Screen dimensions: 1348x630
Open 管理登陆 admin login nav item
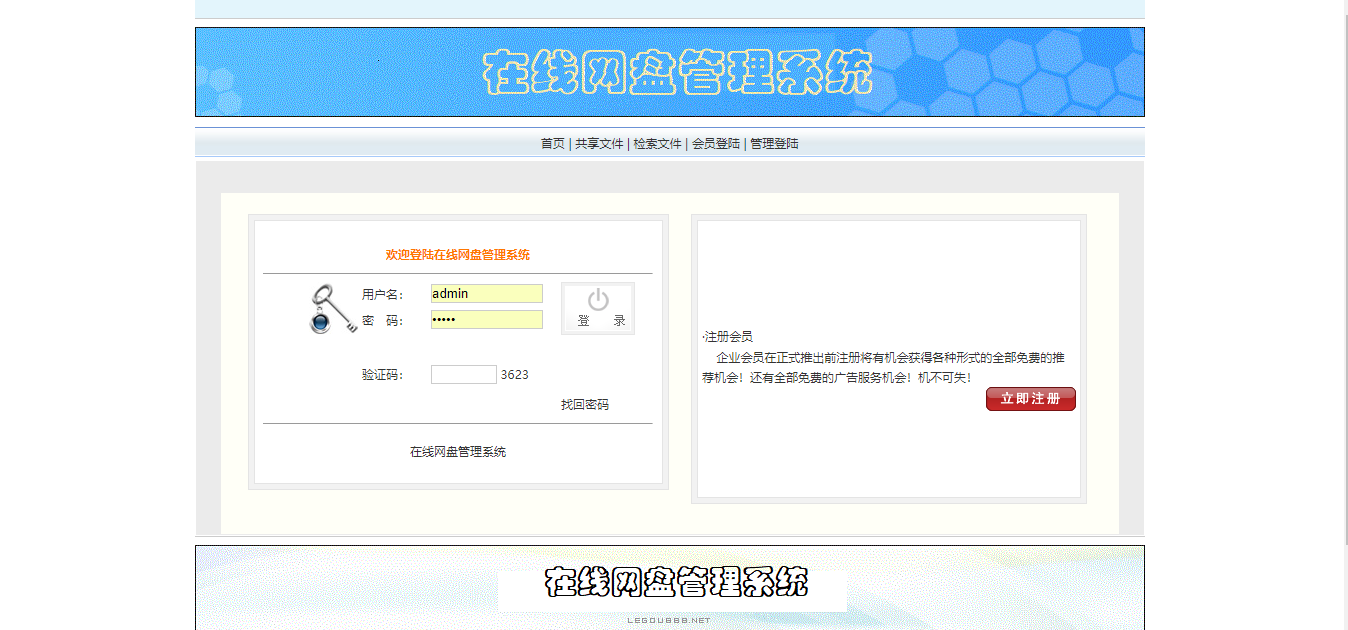click(x=775, y=143)
